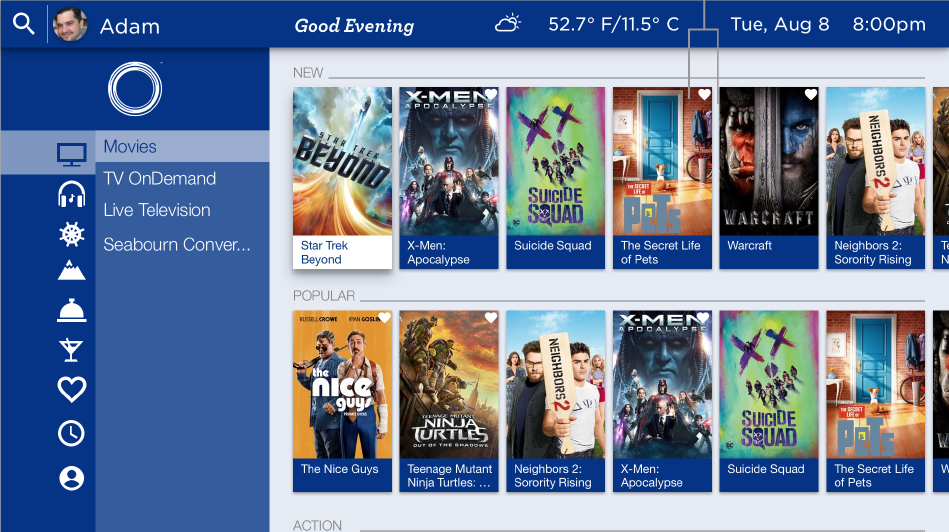Click the 8:00pm time display
This screenshot has width=949, height=532.
click(889, 24)
